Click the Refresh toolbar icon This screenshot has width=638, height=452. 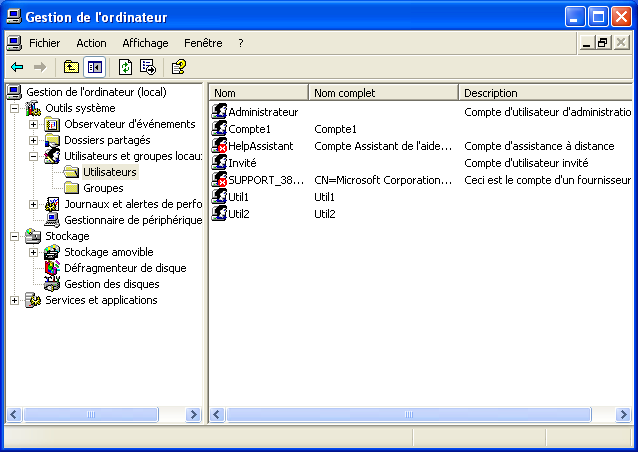(125, 67)
